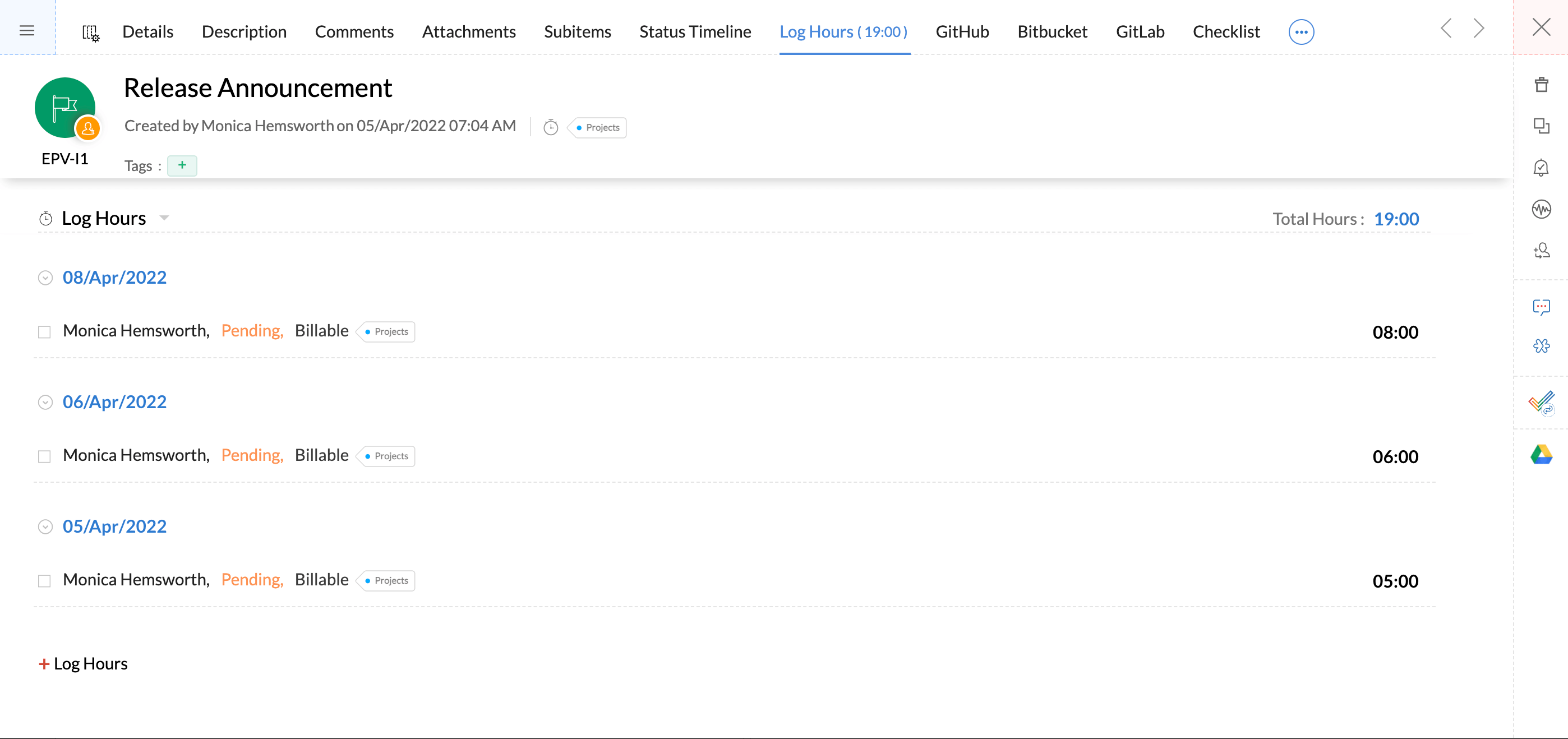The image size is (1568, 739).
Task: Click the plus Log Hours link
Action: (x=84, y=663)
